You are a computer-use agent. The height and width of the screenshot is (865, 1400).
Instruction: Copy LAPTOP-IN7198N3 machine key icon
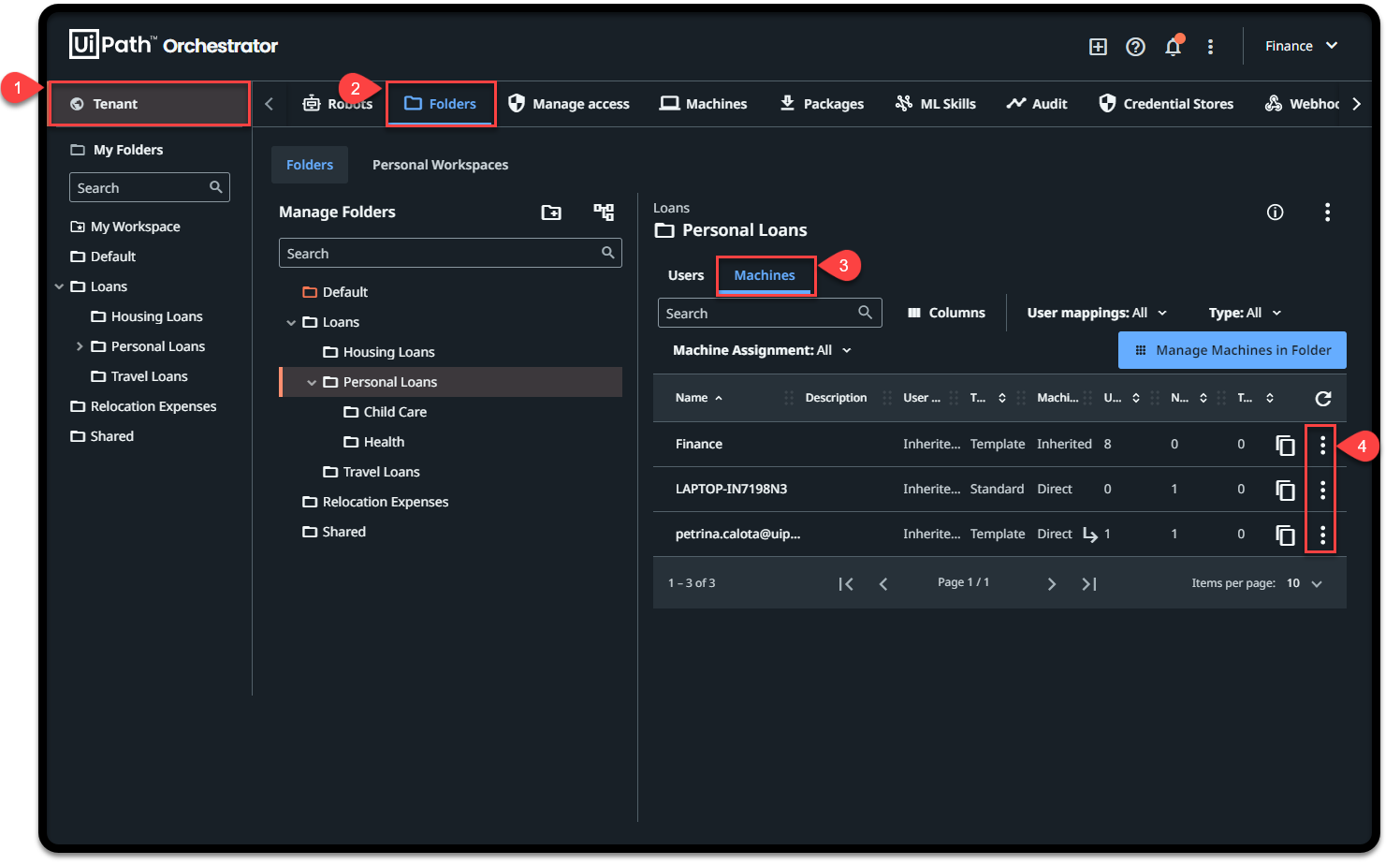click(1286, 490)
